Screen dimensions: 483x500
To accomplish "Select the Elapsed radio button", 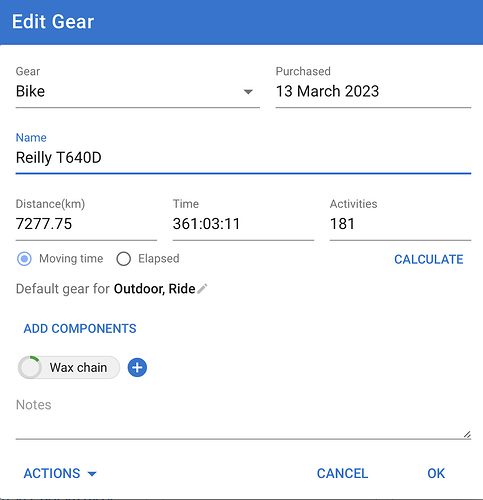I will coord(123,259).
